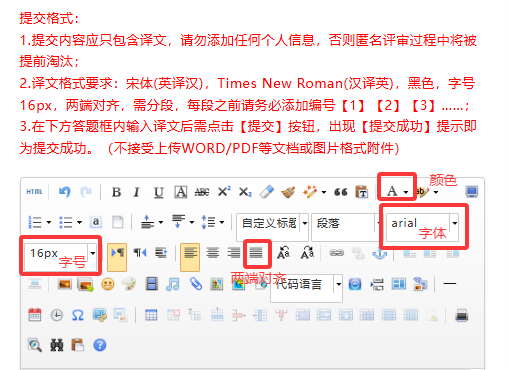The image size is (507, 370).
Task: Toggle underline formatting
Action: (159, 192)
